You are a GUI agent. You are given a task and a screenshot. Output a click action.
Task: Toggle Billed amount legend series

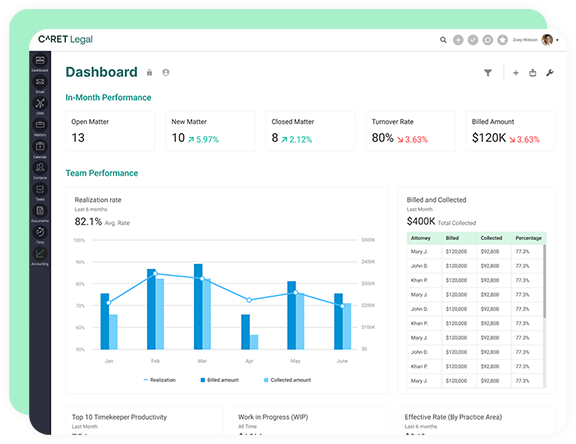[219, 380]
